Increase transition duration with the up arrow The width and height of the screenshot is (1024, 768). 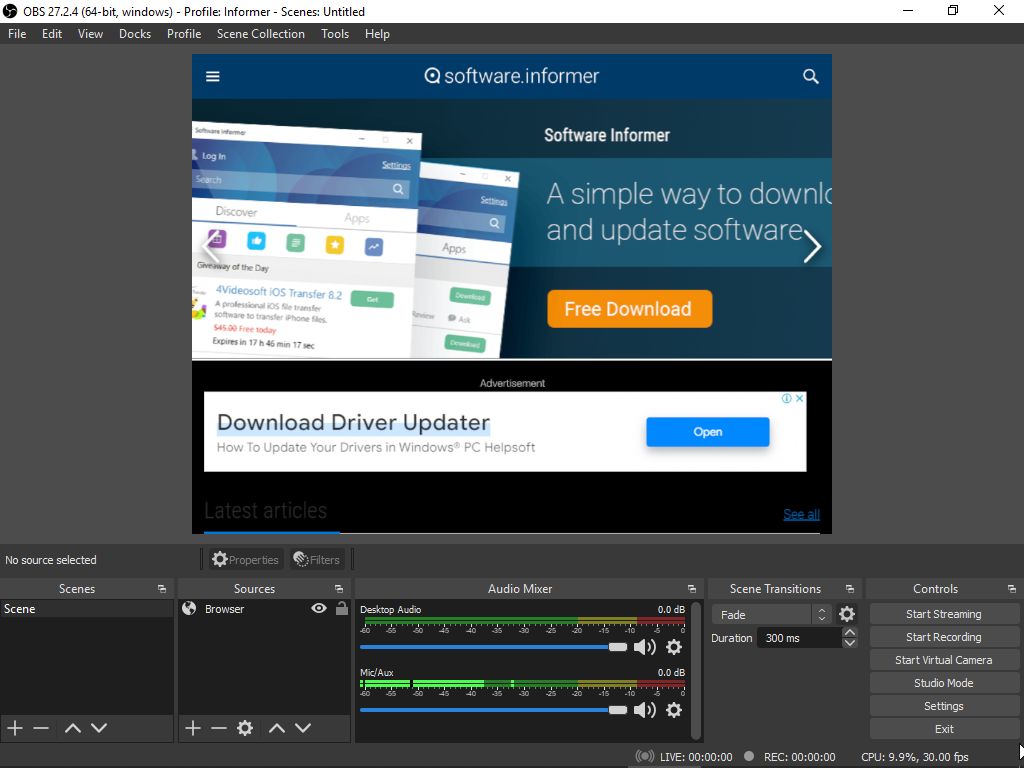coord(849,632)
